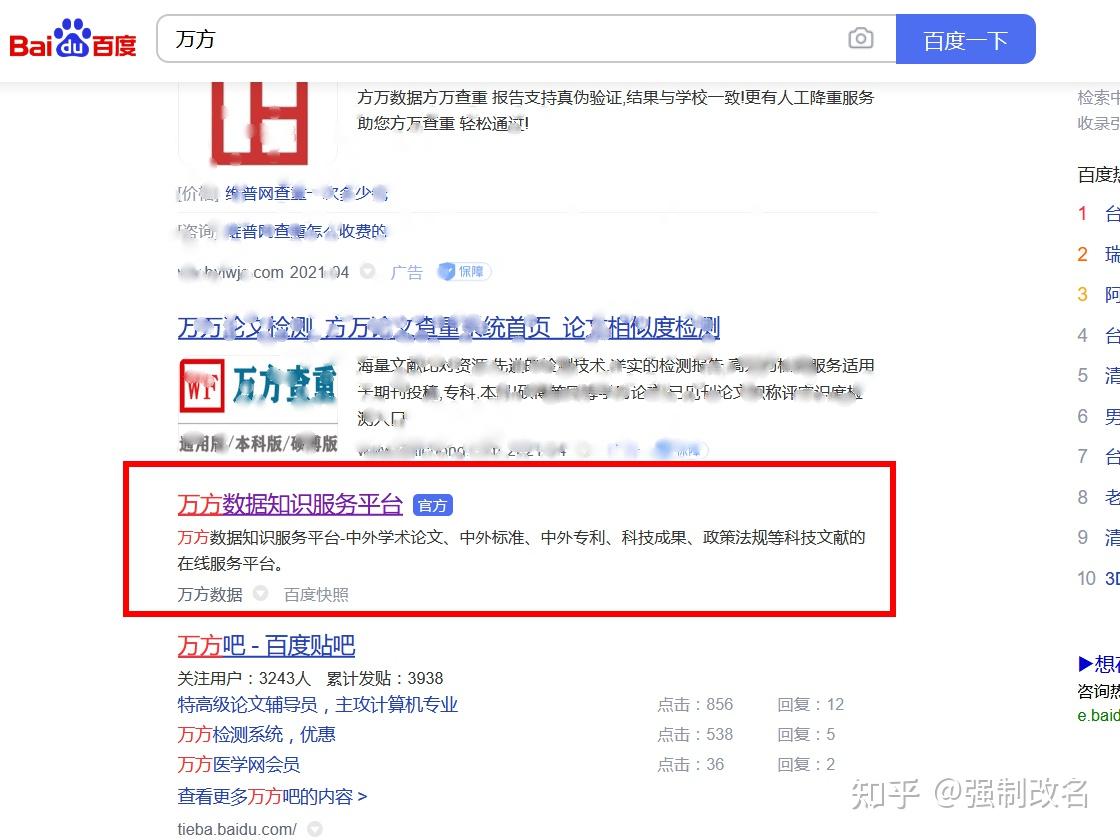Viewport: 1120px width, 840px height.
Task: Open camera image search icon
Action: click(861, 38)
